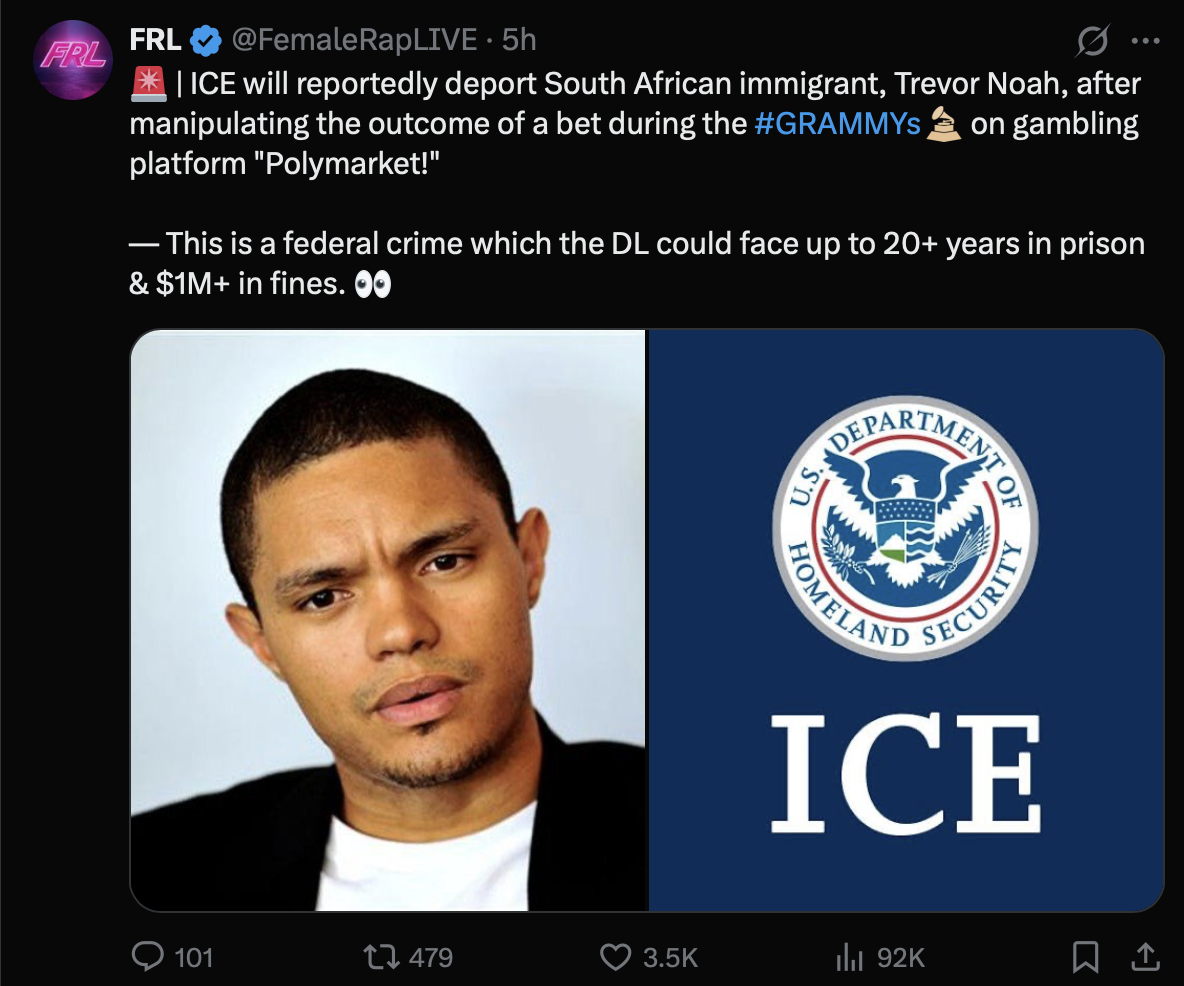Image resolution: width=1184 pixels, height=986 pixels.
Task: Click the blue verified badge
Action: (x=207, y=41)
